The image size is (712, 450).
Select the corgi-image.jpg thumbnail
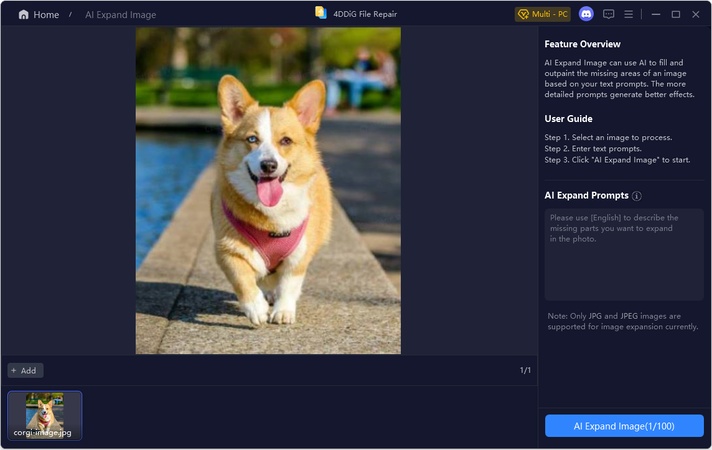45,415
